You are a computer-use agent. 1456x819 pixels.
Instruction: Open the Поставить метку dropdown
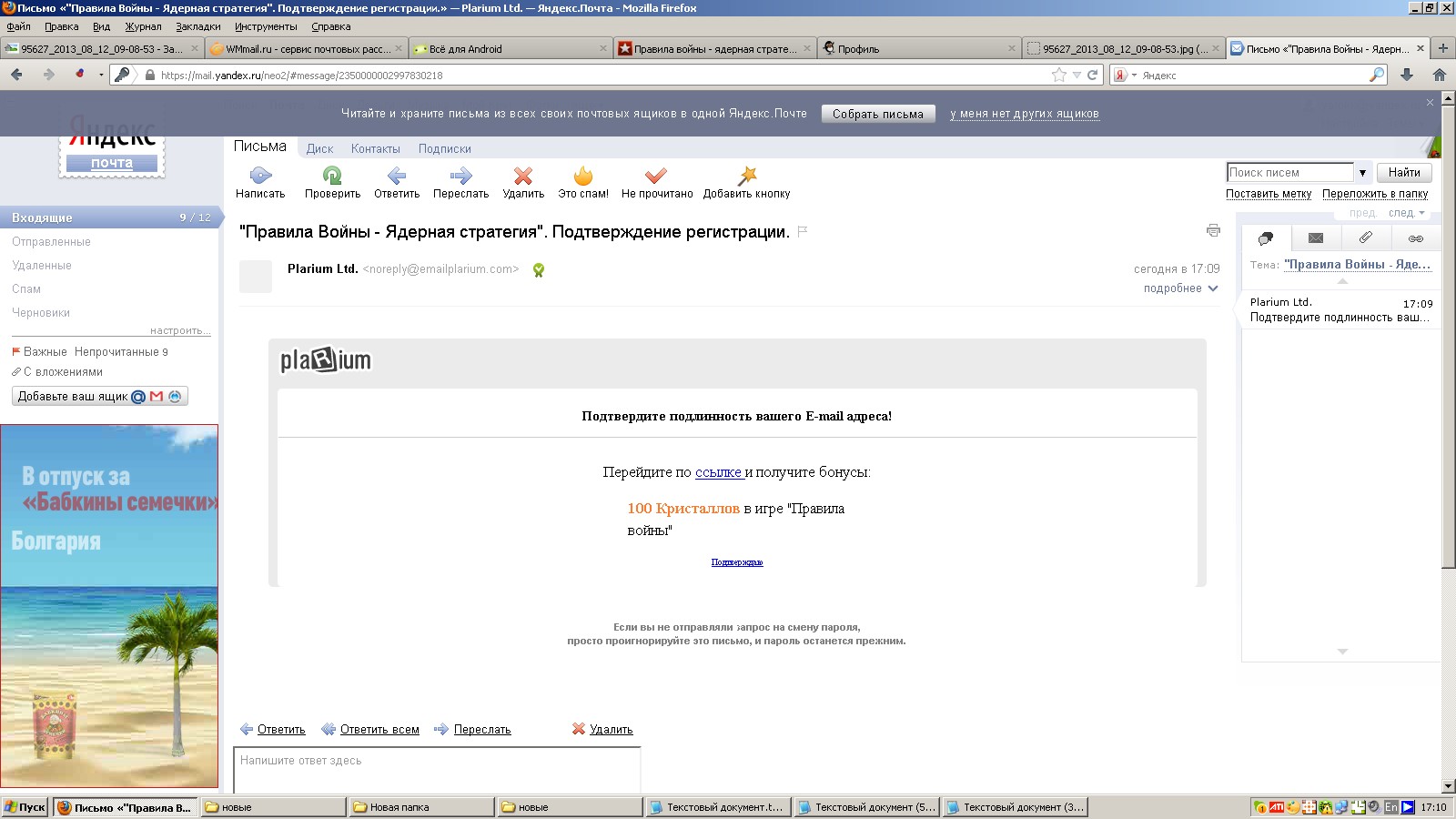[1269, 193]
